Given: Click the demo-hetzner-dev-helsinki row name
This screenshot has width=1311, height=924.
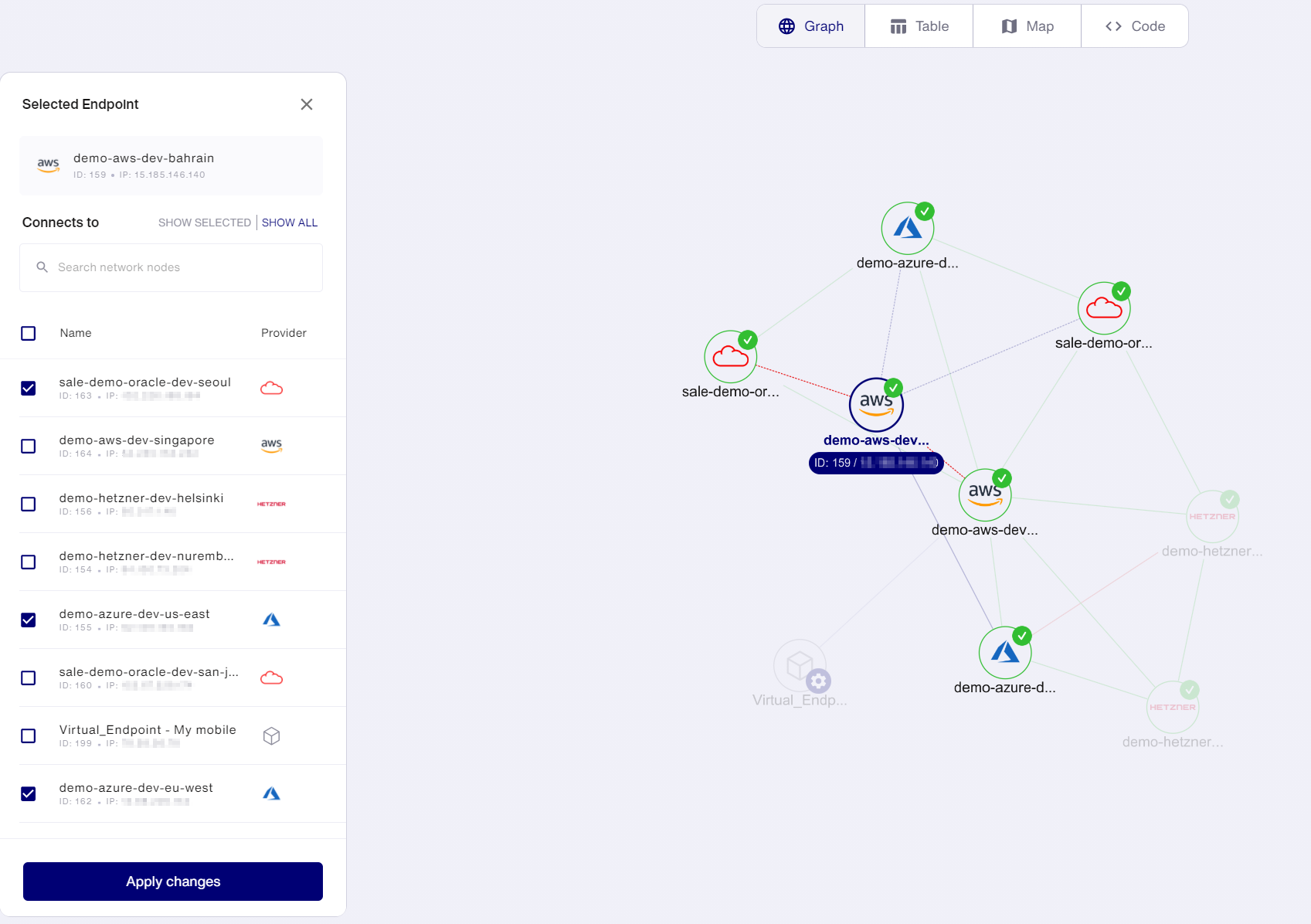Looking at the screenshot, I should (141, 498).
